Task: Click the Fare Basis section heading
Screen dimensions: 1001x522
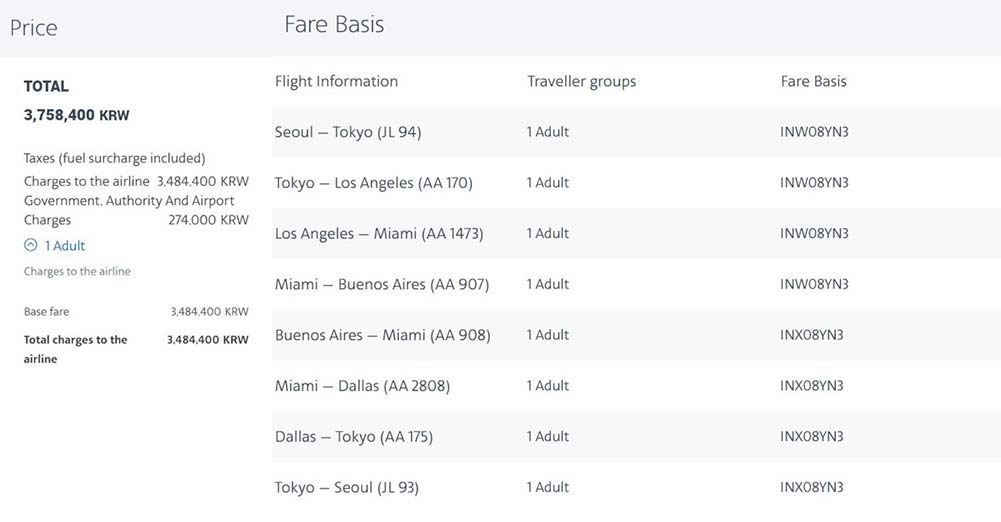Action: (334, 24)
